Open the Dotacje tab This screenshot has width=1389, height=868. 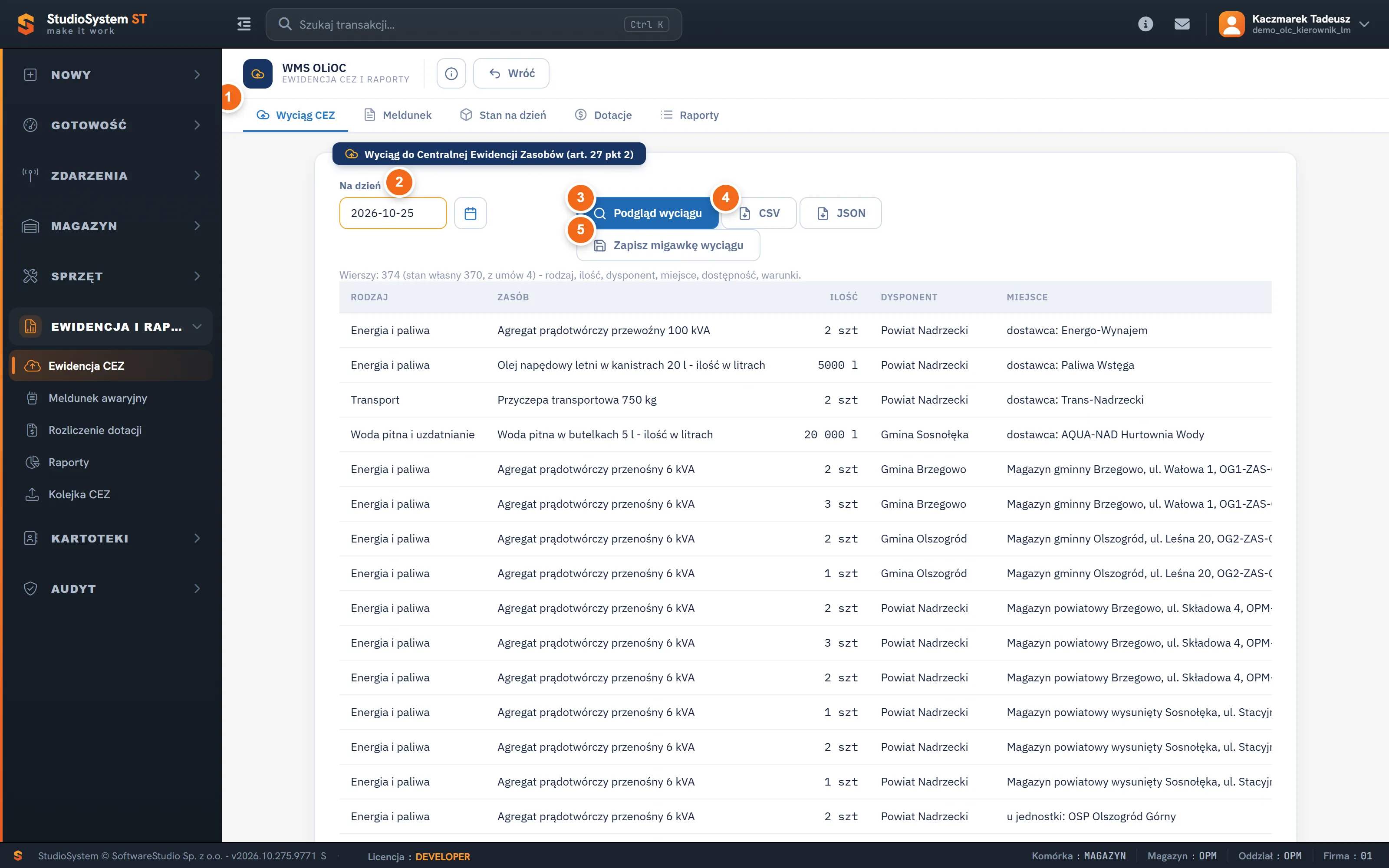pos(602,115)
